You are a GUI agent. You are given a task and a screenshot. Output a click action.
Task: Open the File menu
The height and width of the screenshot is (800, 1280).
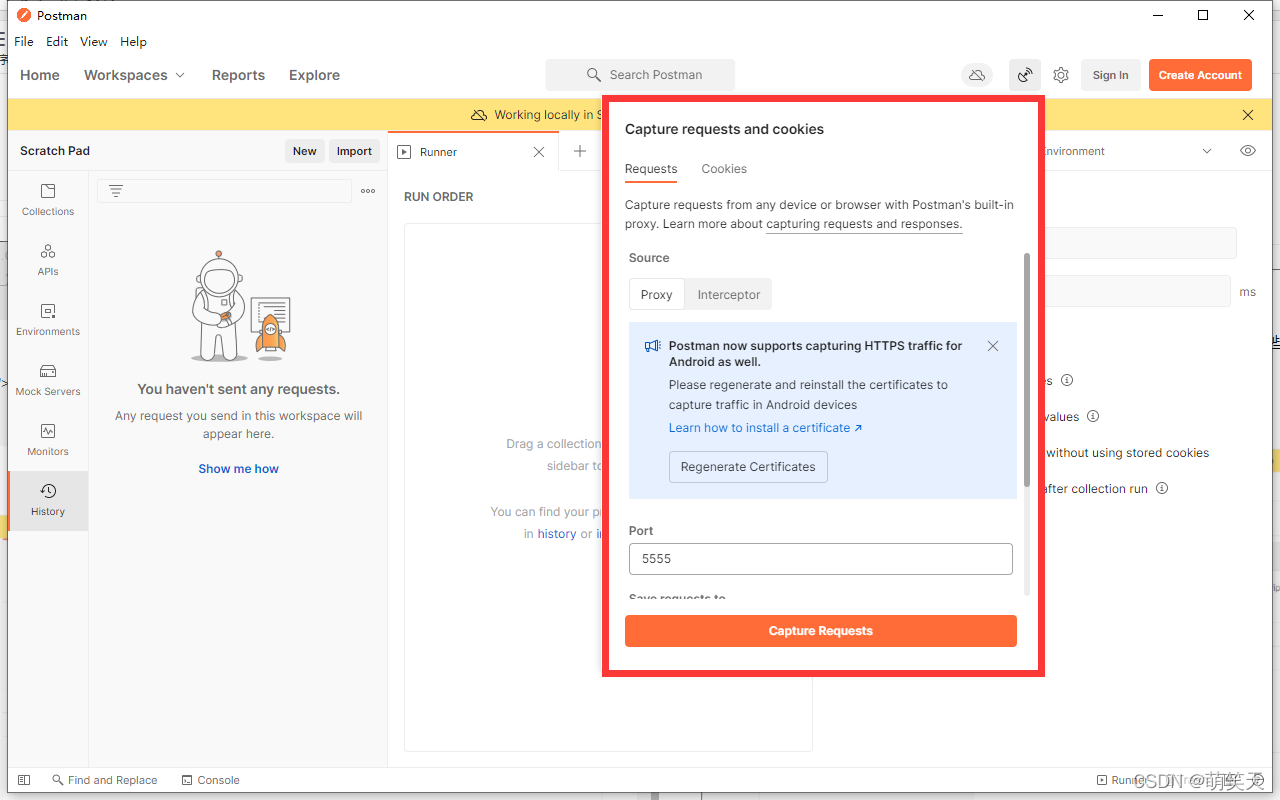[24, 42]
